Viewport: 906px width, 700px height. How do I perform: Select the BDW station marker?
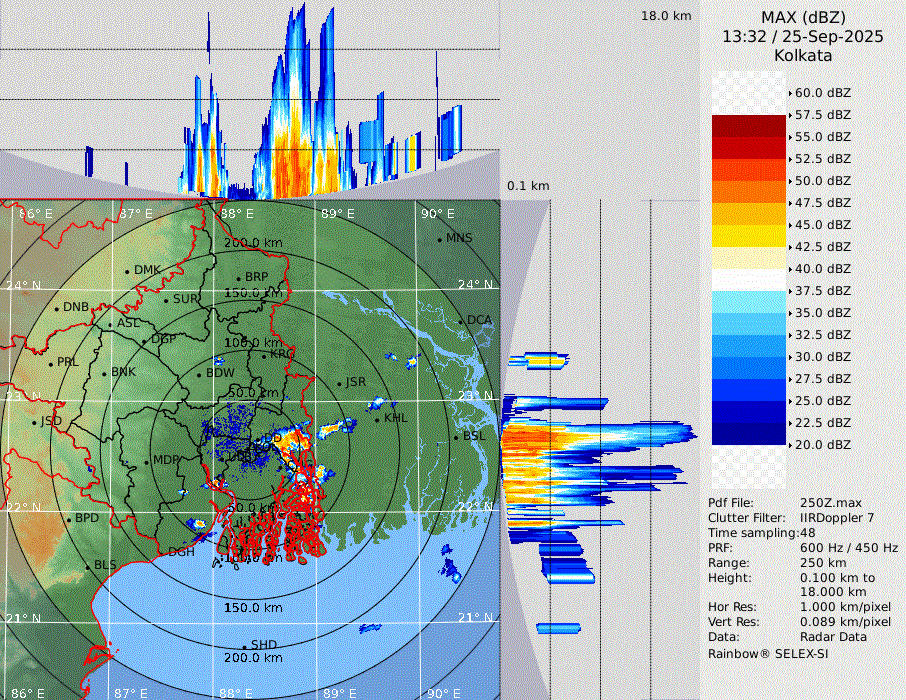(x=200, y=374)
